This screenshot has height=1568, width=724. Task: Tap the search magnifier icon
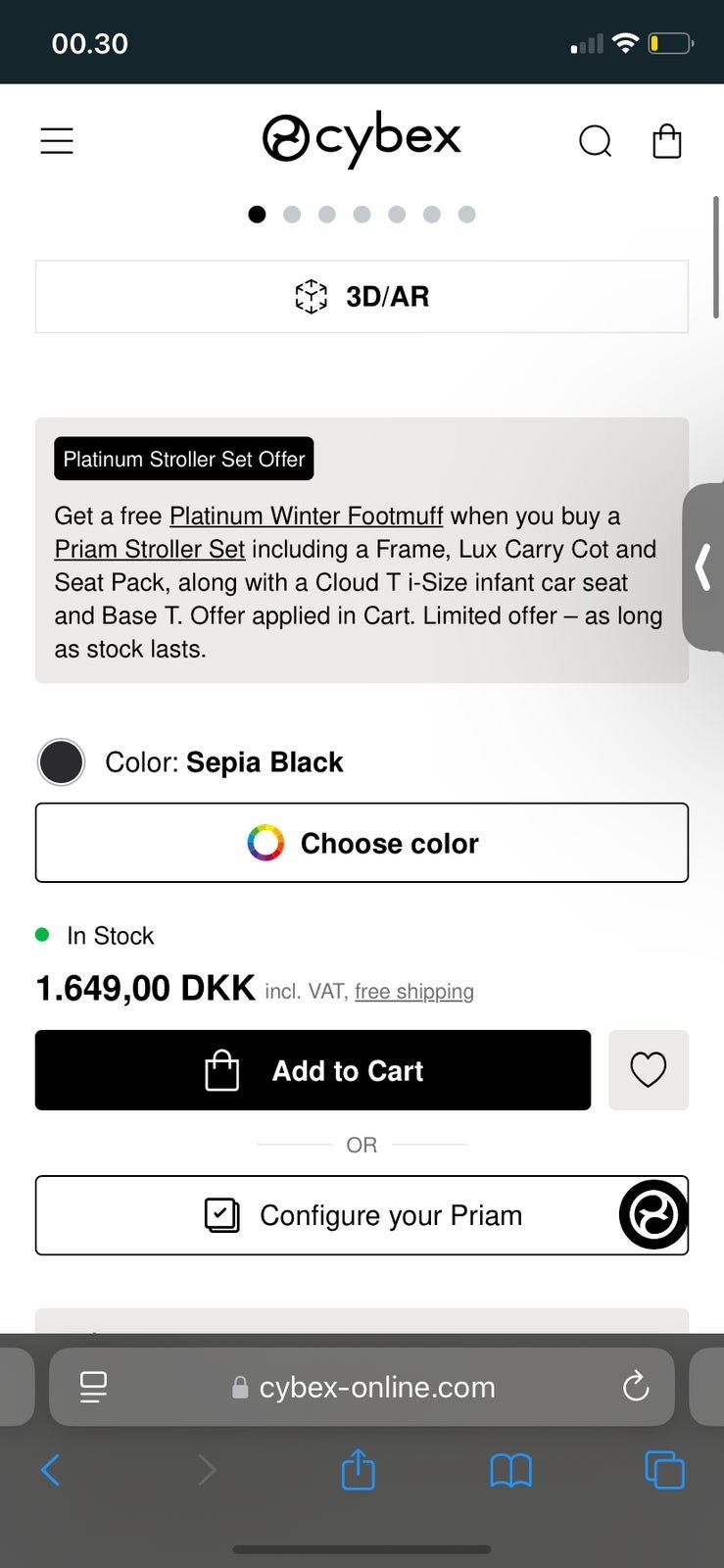tap(595, 141)
